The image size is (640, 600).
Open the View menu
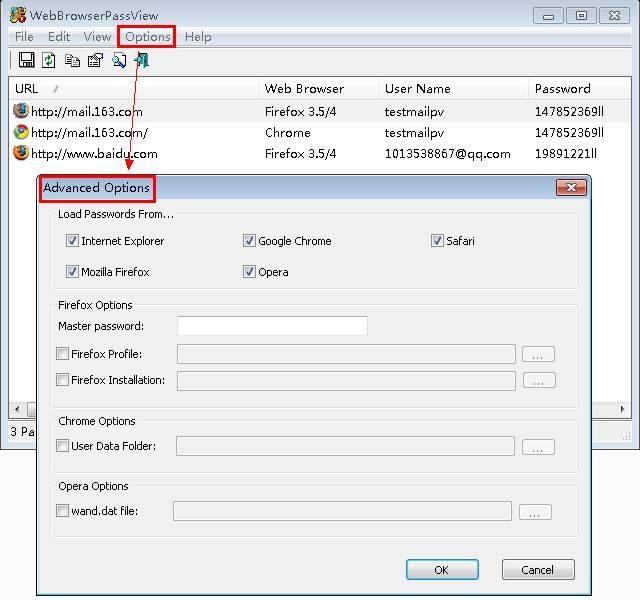click(x=97, y=37)
